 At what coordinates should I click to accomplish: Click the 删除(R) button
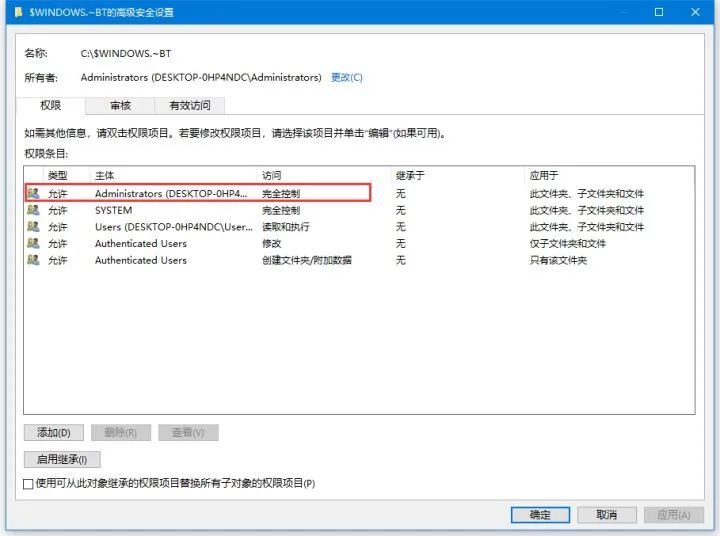coord(121,433)
